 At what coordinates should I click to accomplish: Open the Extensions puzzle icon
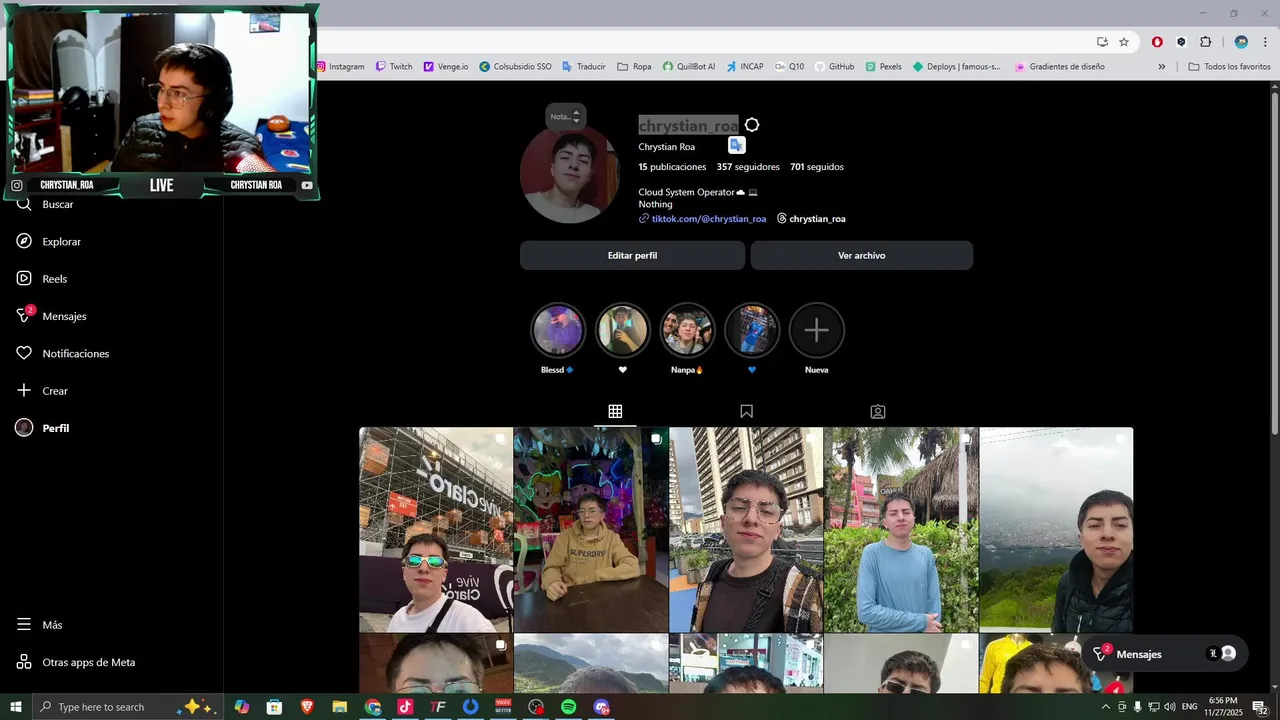1205,42
